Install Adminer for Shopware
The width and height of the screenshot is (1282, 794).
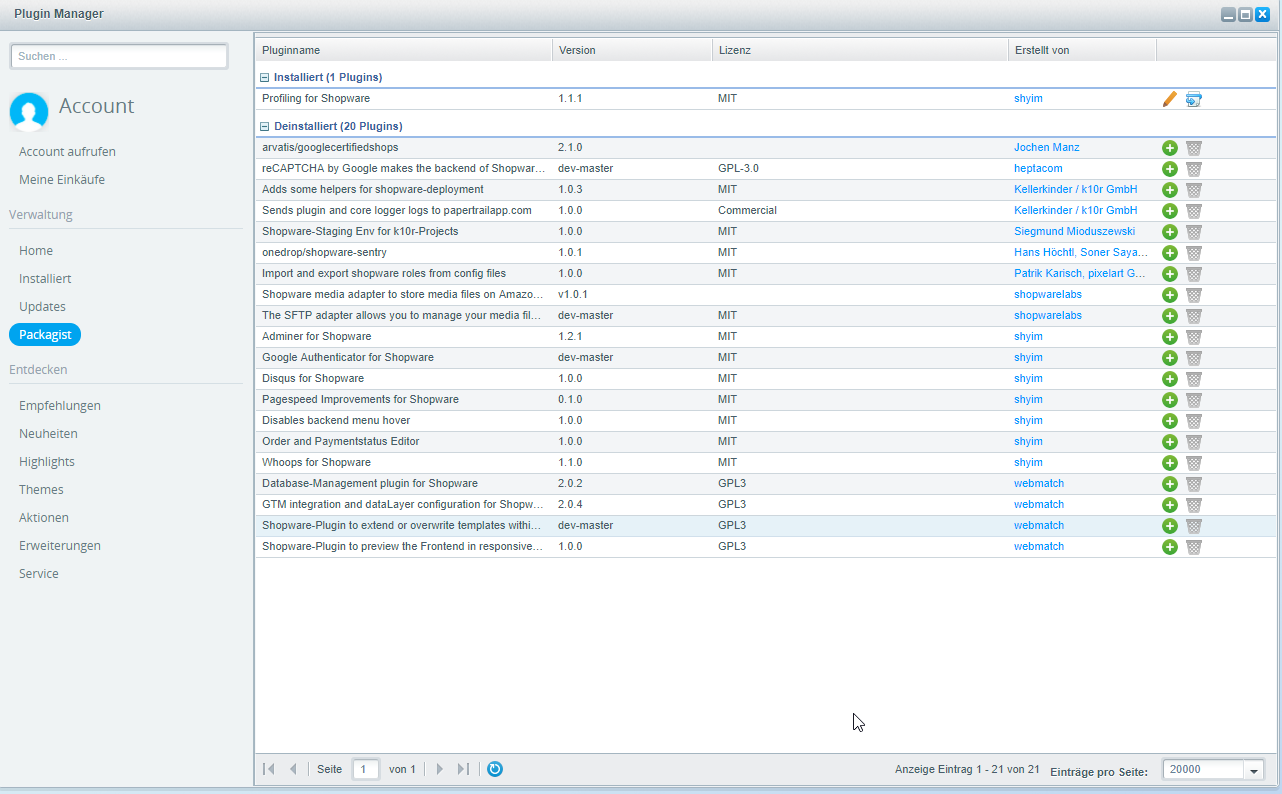click(1170, 337)
